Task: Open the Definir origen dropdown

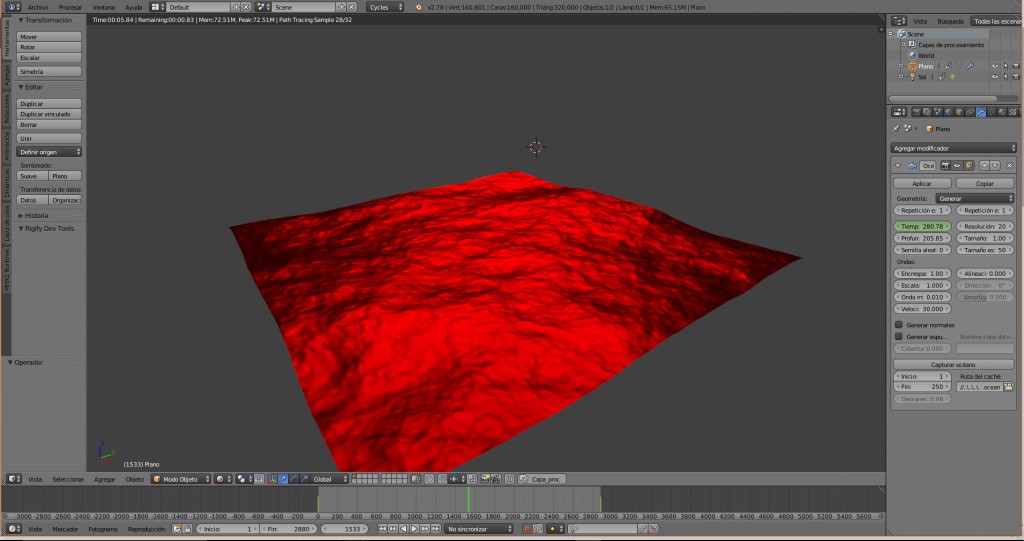Action: (49, 152)
